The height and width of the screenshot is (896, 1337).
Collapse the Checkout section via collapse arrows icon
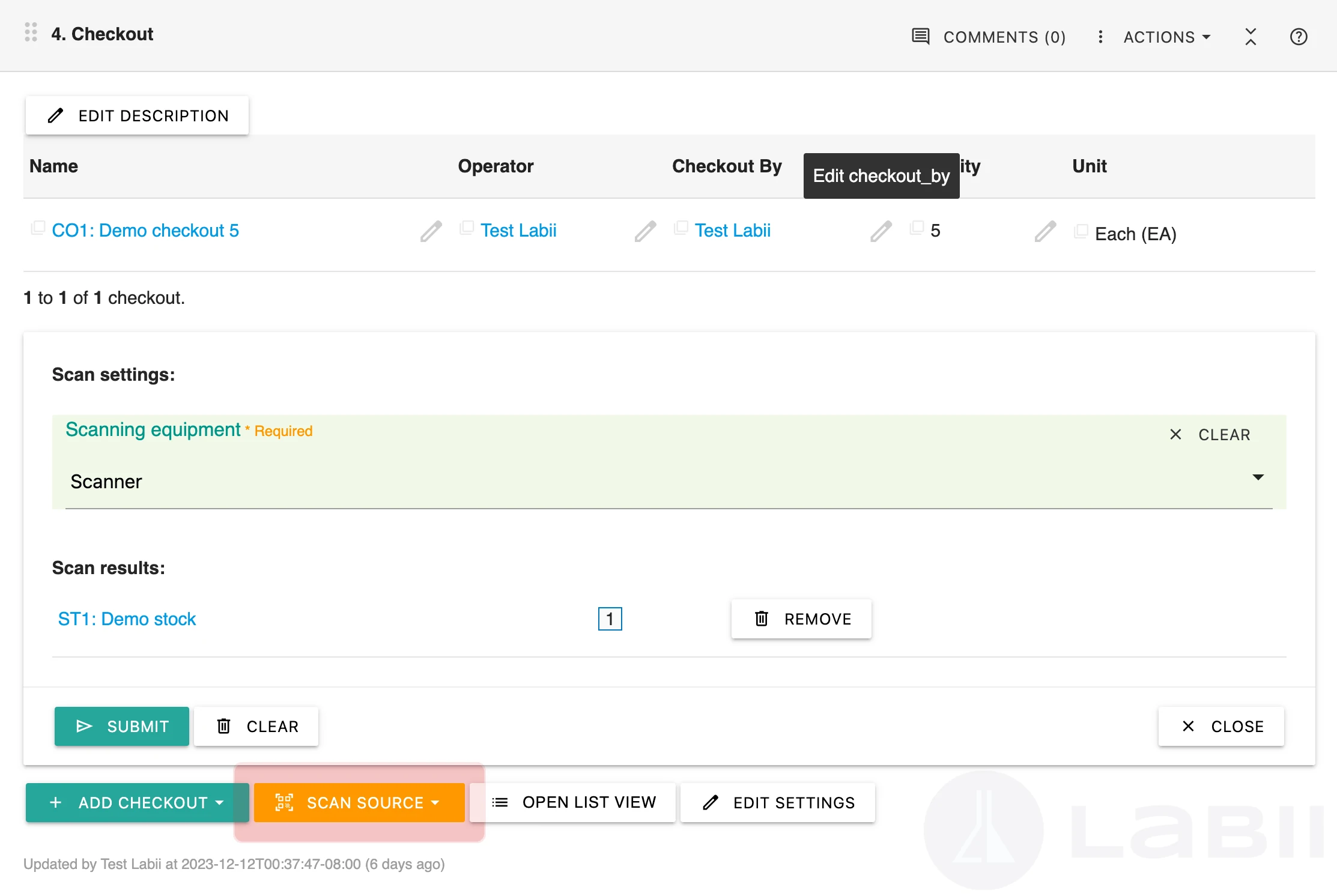pyautogui.click(x=1251, y=37)
